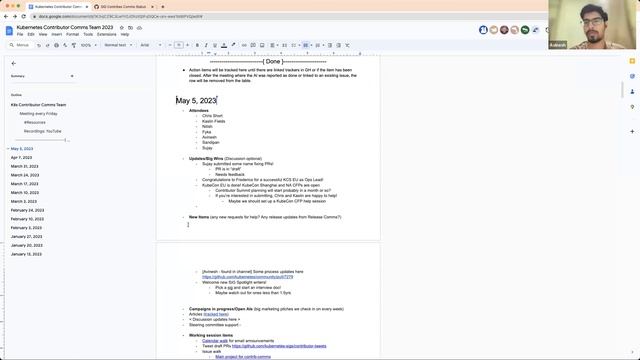640x360 pixels.
Task: Click the decrease indent icon
Action: point(330,45)
